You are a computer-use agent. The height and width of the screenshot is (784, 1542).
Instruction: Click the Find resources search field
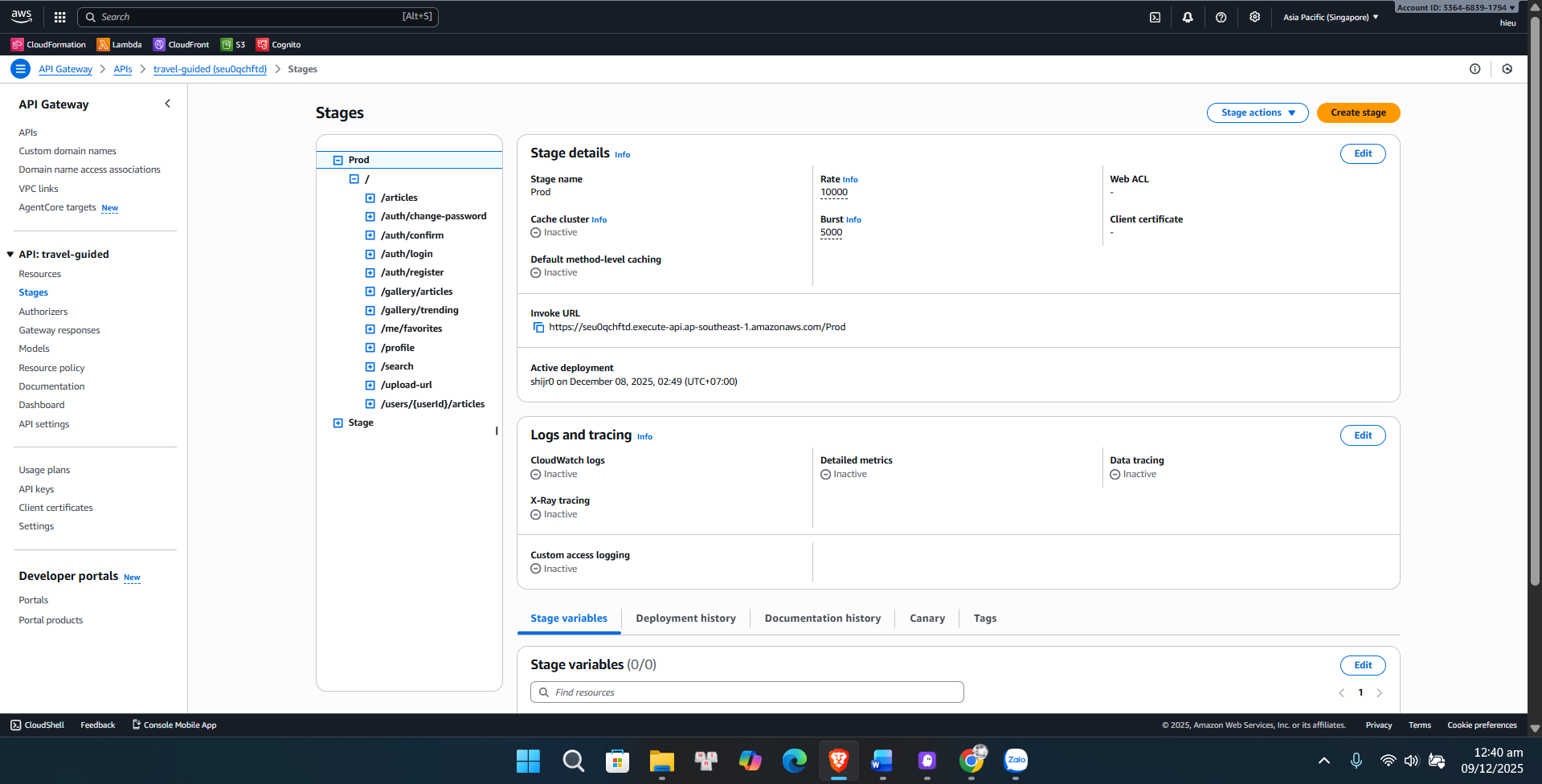[746, 692]
